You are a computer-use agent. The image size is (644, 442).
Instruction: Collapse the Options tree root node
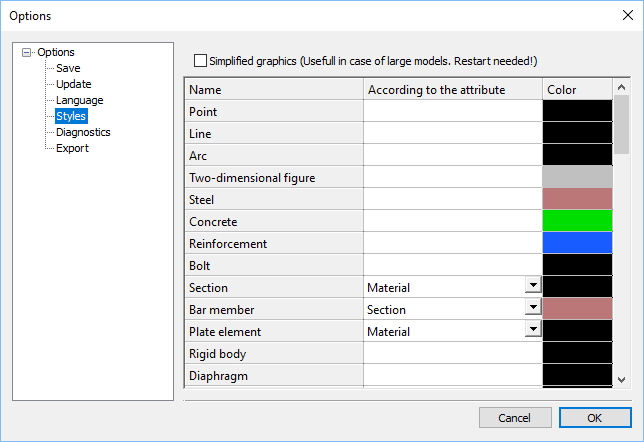[26, 52]
